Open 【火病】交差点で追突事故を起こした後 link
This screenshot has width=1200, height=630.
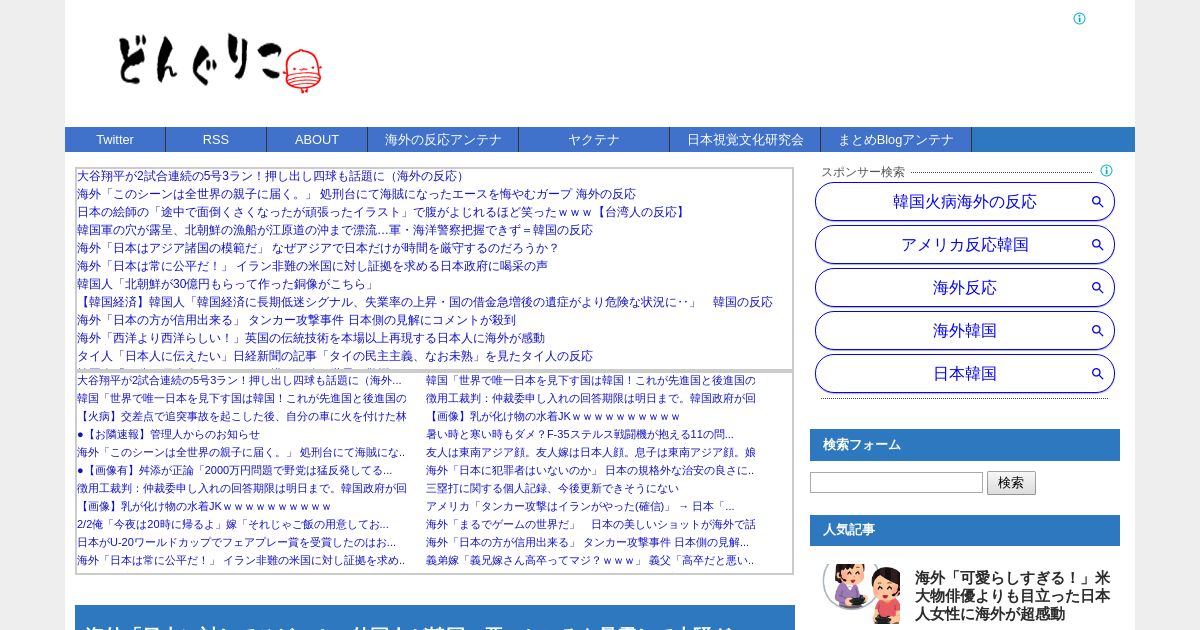242,416
